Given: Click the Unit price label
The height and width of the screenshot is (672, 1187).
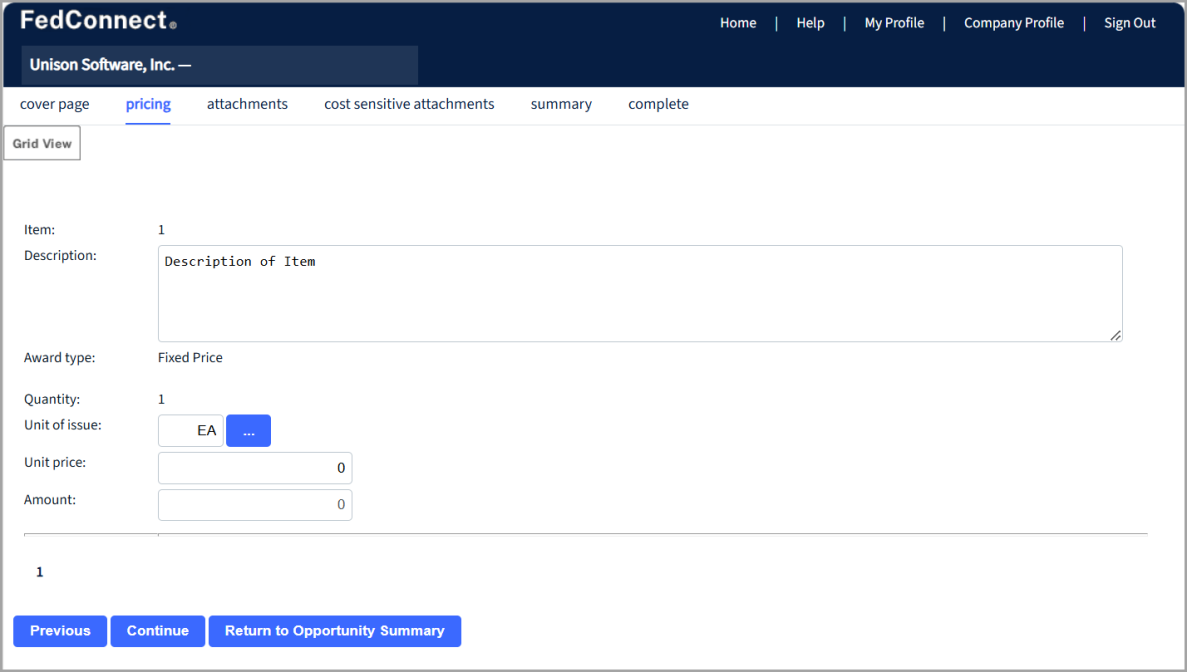Looking at the screenshot, I should point(55,462).
